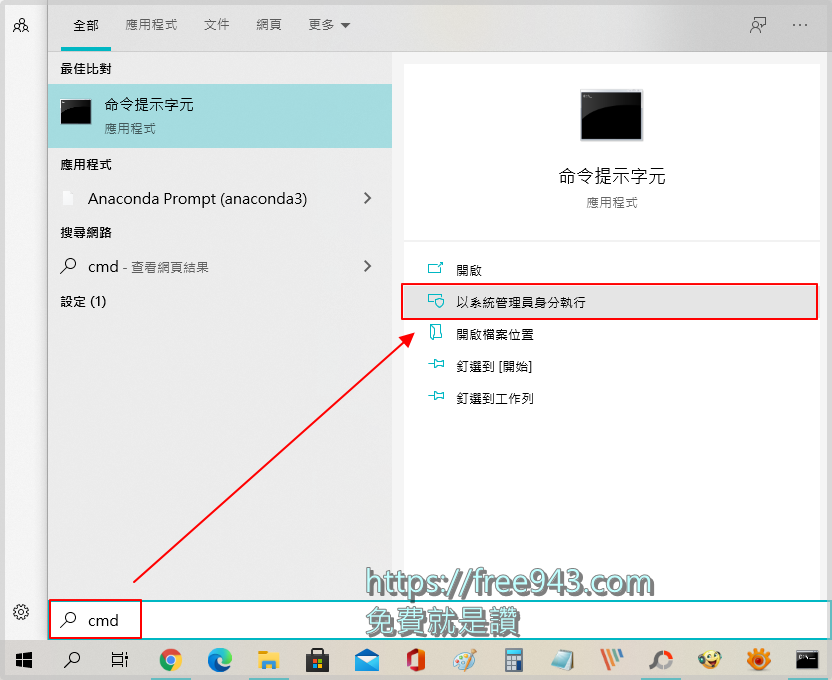The width and height of the screenshot is (832, 680).
Task: Launch Google Chrome from the taskbar
Action: pos(168,660)
